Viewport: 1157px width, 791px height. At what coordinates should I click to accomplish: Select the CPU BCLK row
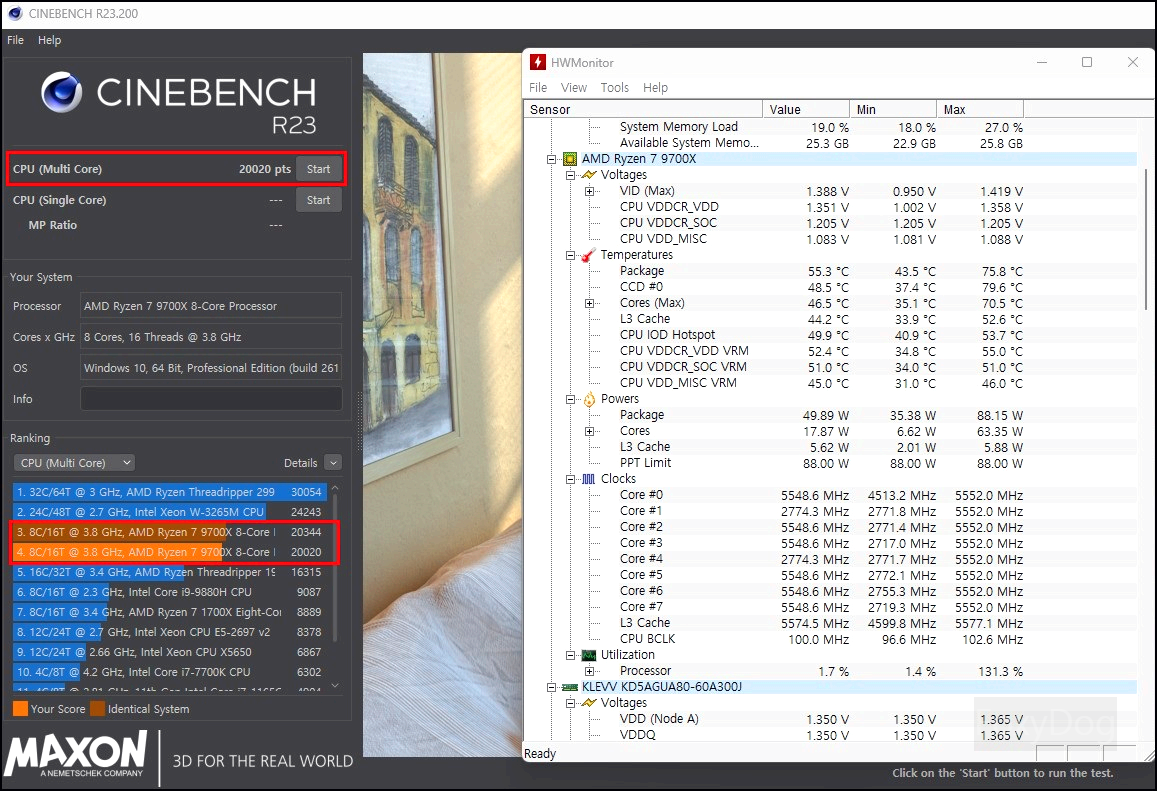click(x=830, y=639)
